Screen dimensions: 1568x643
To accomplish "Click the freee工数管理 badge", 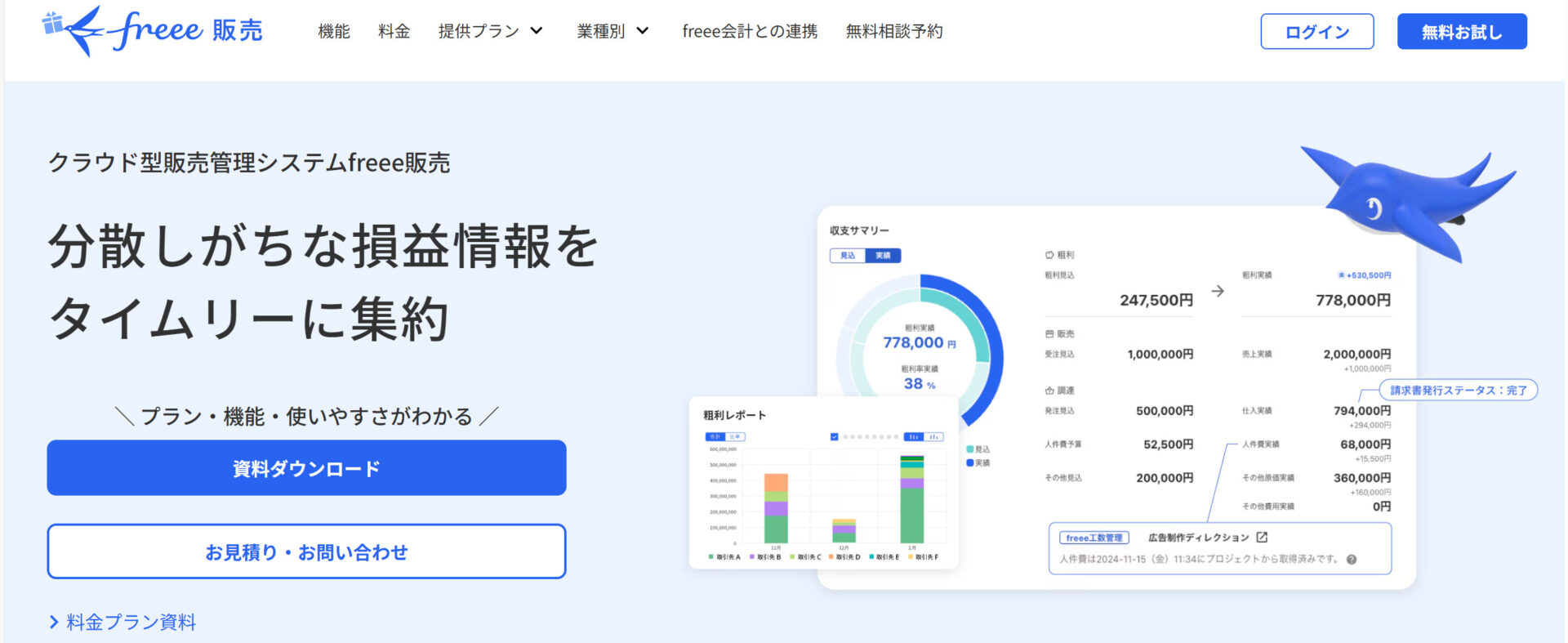I will pos(1094,538).
